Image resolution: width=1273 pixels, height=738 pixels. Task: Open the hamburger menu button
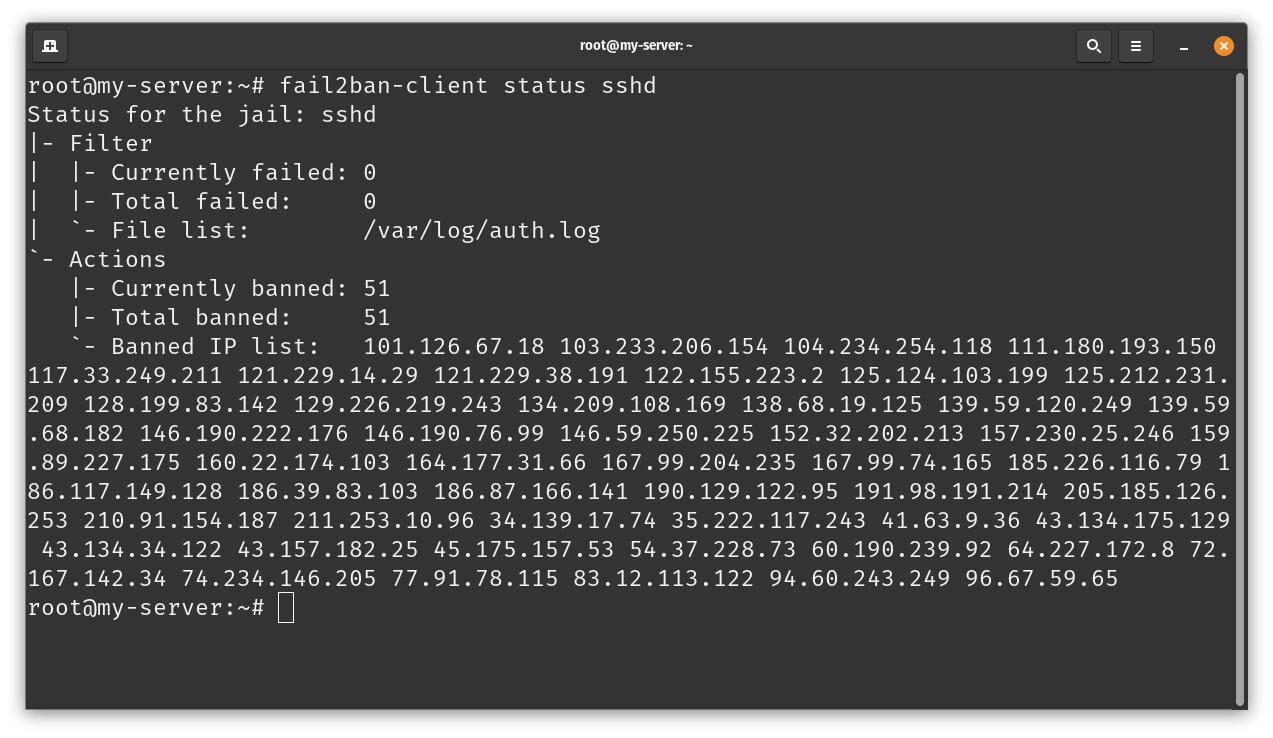click(x=1136, y=46)
